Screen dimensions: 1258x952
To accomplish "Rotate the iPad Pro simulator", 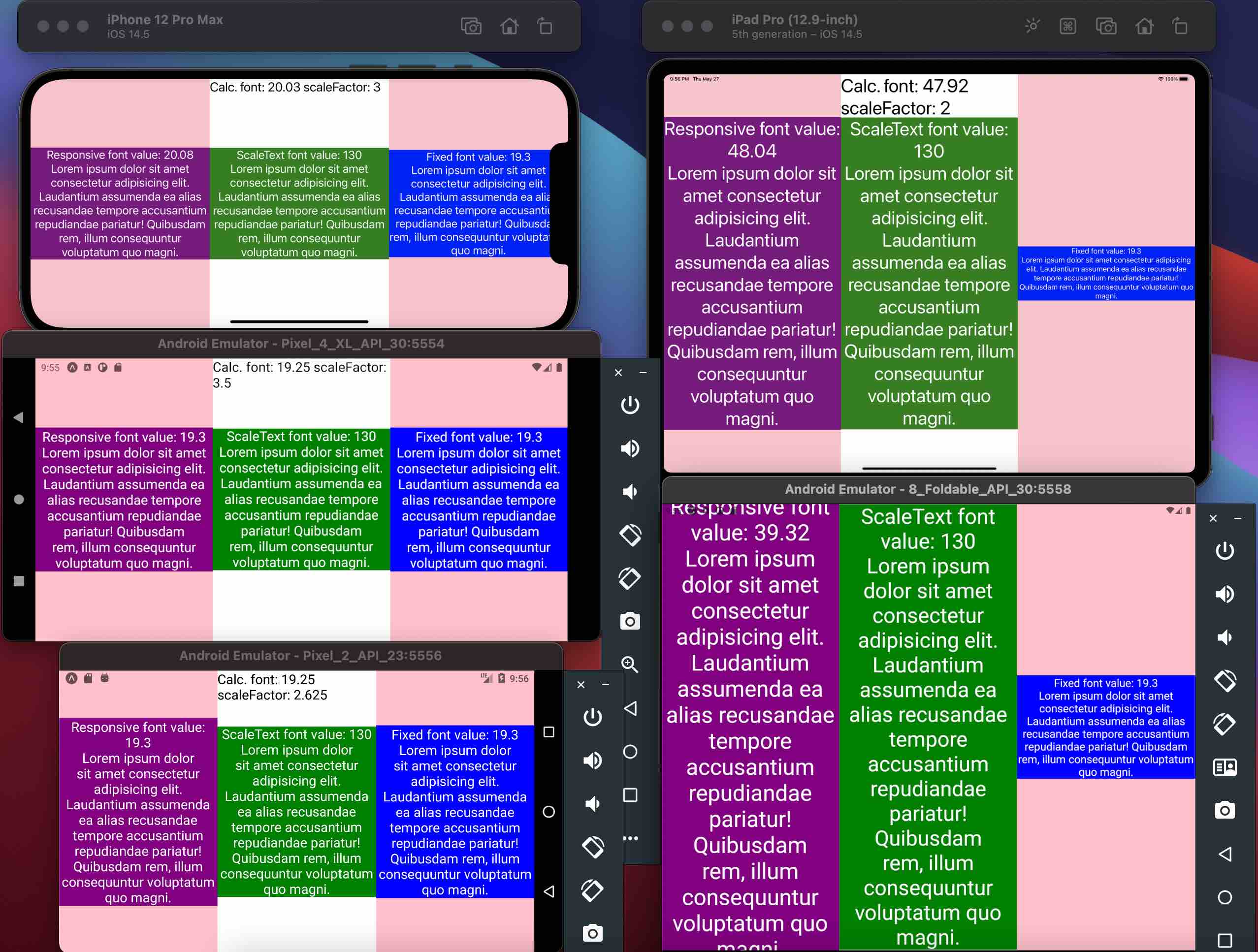I will click(x=1180, y=26).
